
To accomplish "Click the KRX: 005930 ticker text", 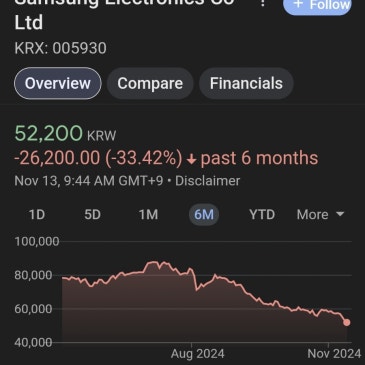I will [x=60, y=48].
